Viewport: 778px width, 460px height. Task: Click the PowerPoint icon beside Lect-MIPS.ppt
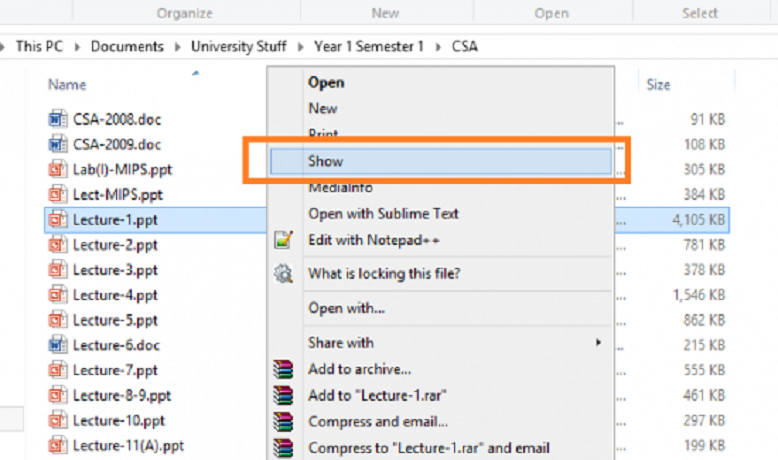(x=57, y=194)
